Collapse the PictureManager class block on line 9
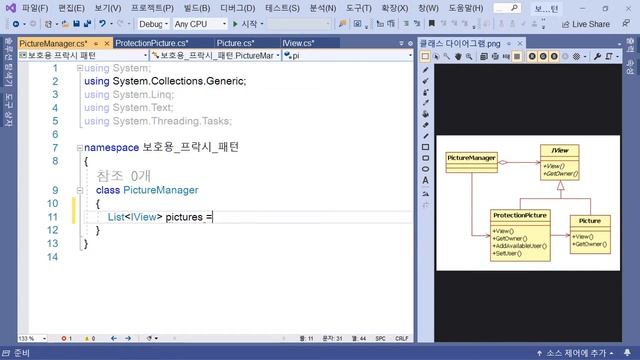The width and height of the screenshot is (640, 360). pyautogui.click(x=80, y=190)
